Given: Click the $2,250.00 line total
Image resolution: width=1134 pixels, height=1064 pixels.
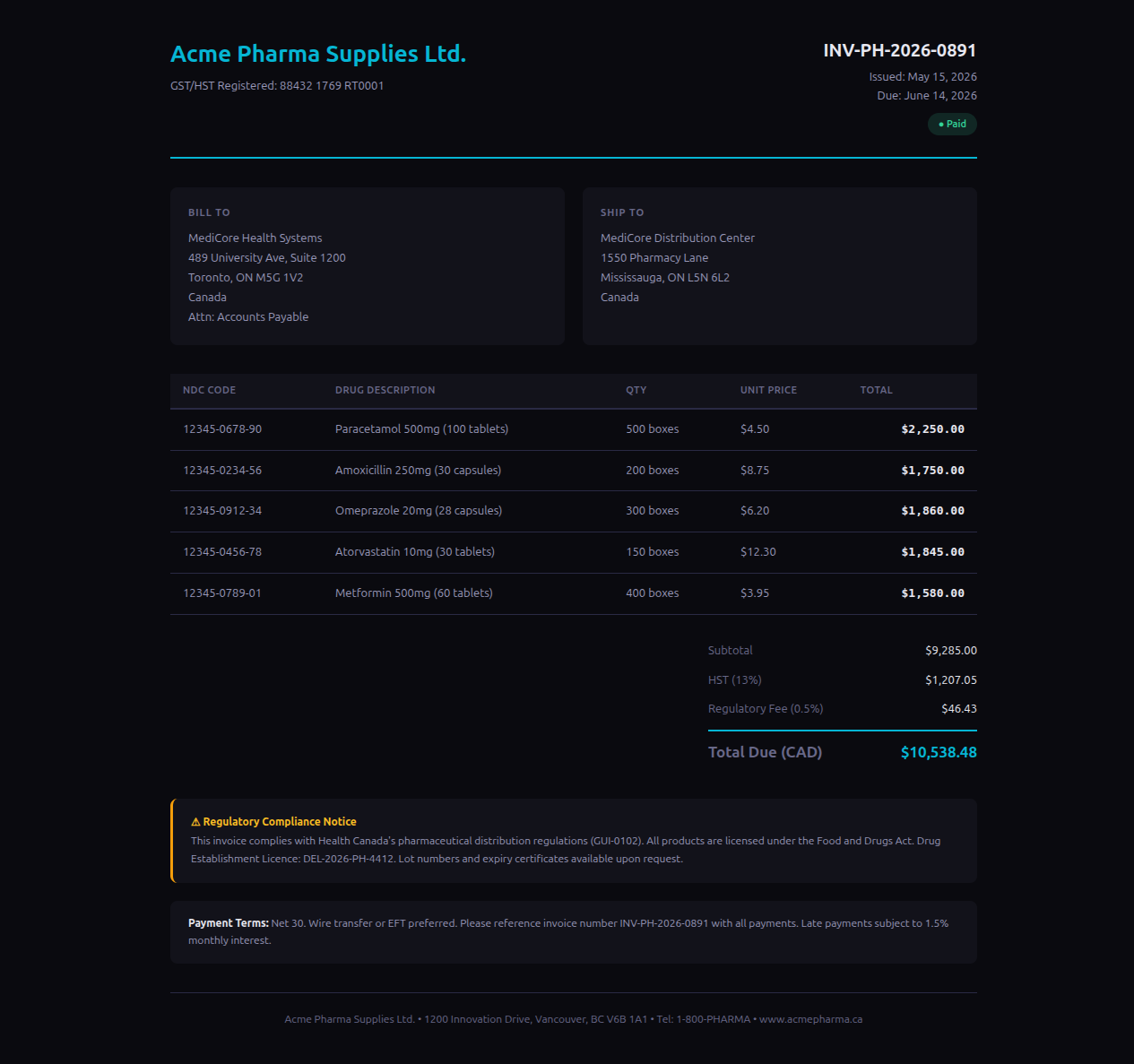Looking at the screenshot, I should [933, 429].
